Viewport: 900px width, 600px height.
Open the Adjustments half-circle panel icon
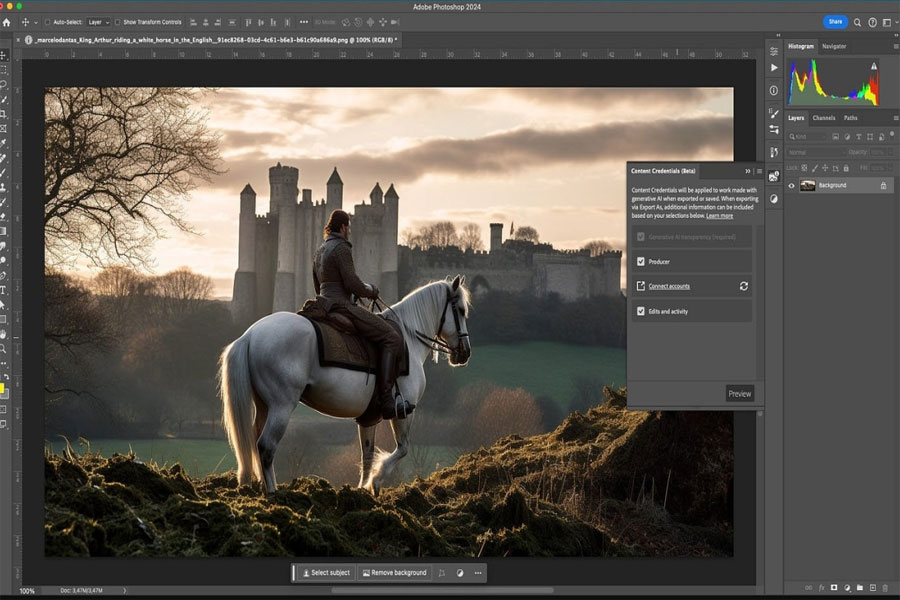[774, 199]
